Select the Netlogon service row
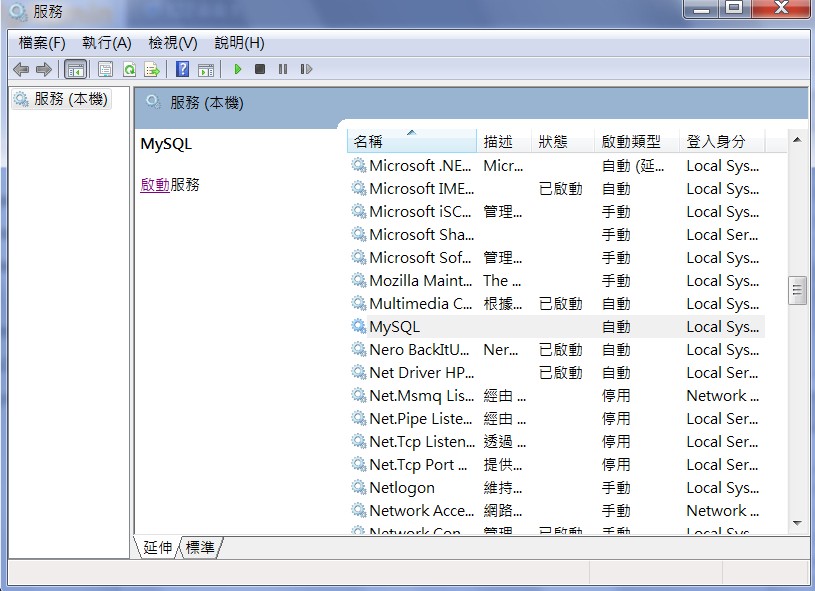Image resolution: width=815 pixels, height=591 pixels. pyautogui.click(x=402, y=488)
